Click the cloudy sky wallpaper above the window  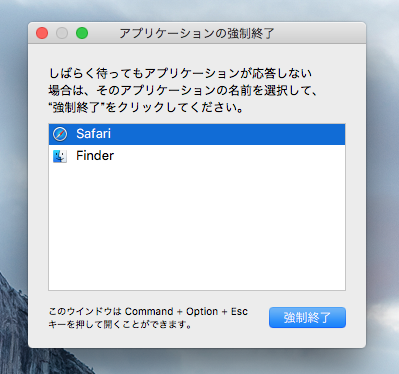200,10
